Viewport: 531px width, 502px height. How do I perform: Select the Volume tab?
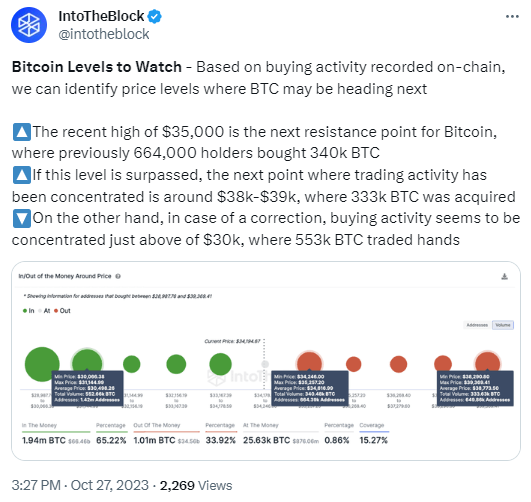[x=503, y=325]
